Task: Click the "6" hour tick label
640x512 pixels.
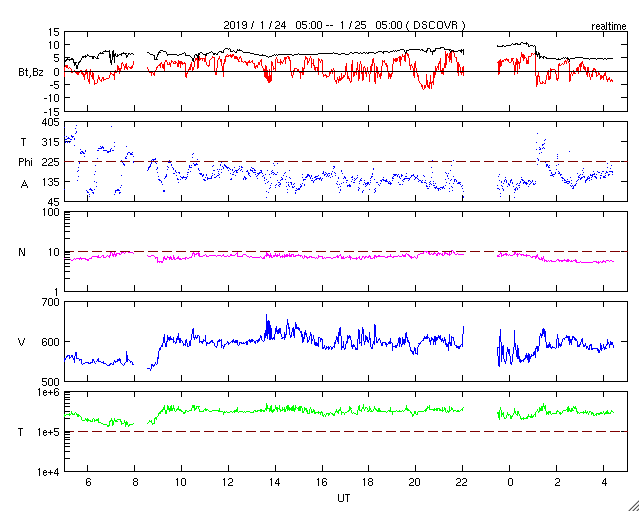Action: pos(88,482)
